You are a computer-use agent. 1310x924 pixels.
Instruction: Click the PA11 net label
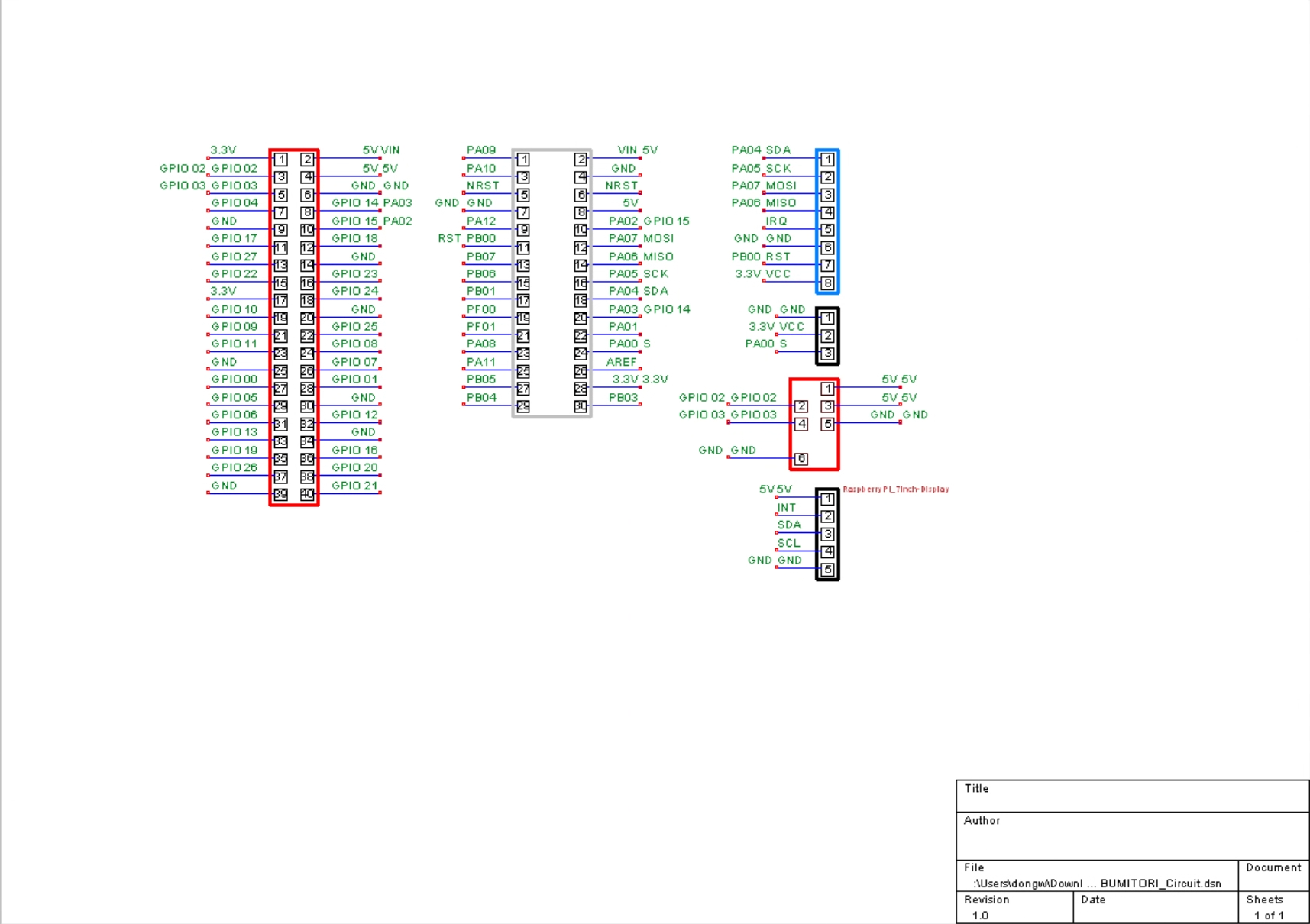click(x=481, y=362)
